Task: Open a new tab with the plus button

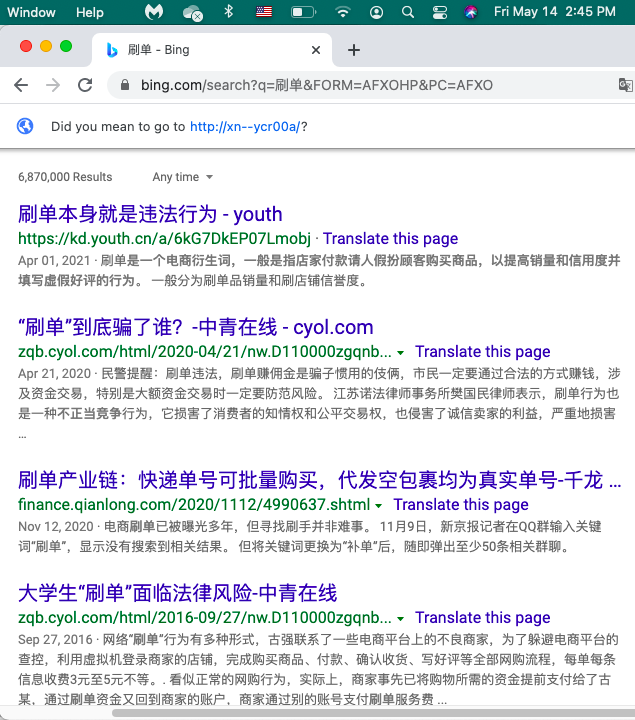Action: 354,50
